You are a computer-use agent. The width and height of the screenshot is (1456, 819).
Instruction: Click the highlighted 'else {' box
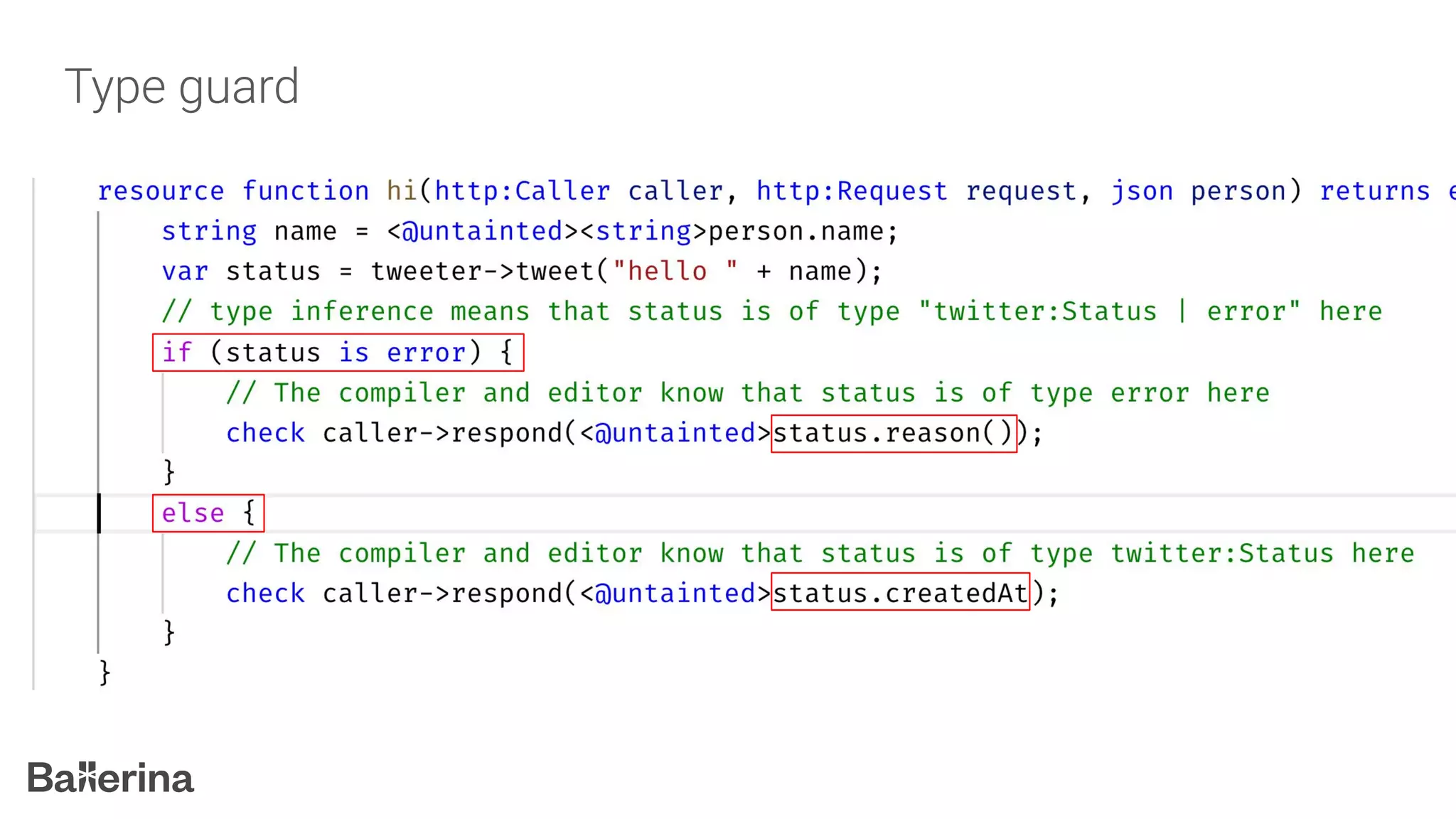[208, 513]
